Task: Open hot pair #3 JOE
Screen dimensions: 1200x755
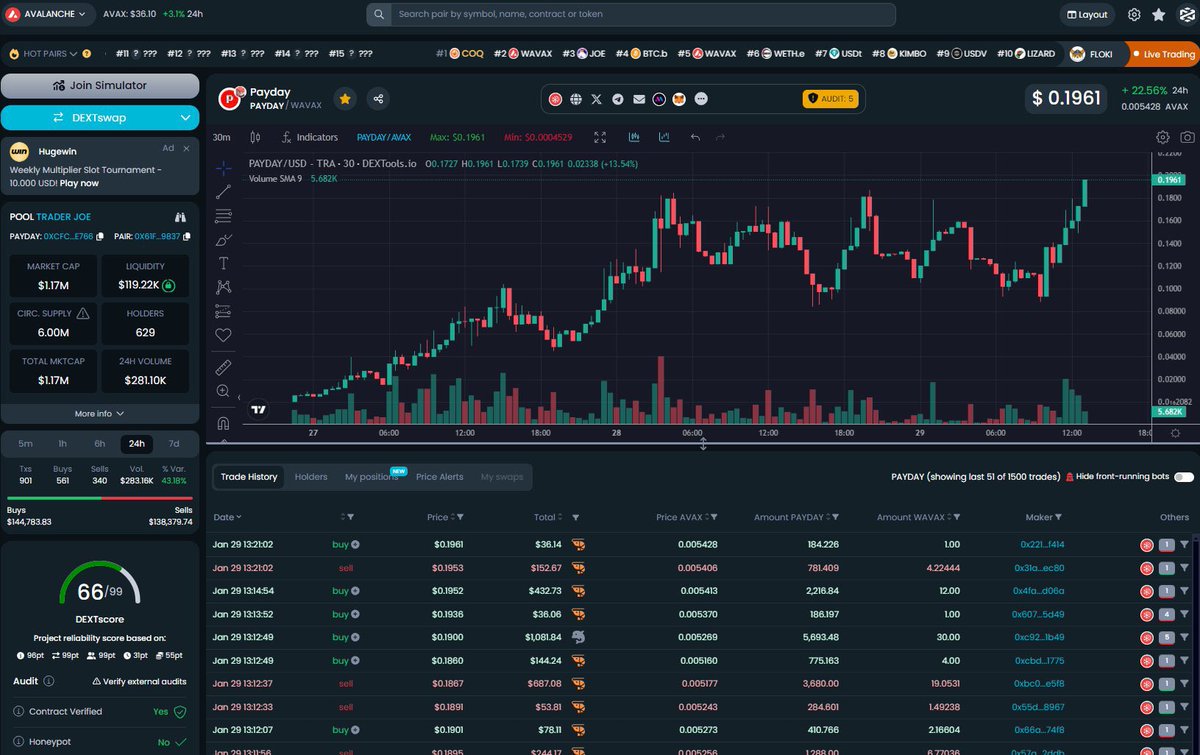Action: [x=583, y=54]
